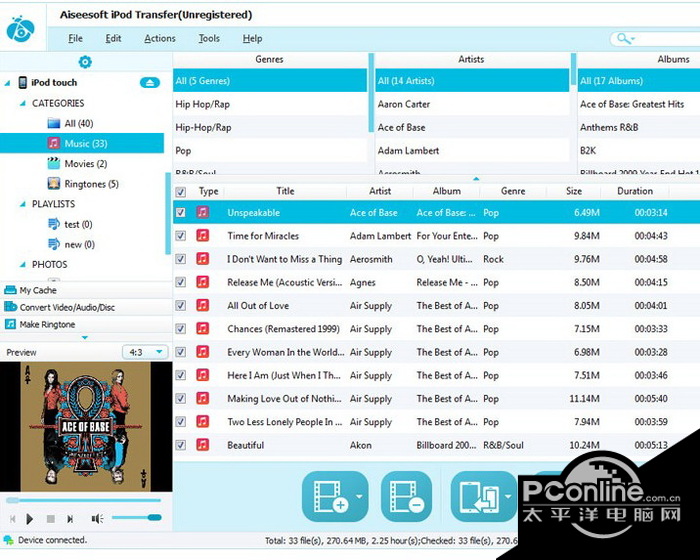The height and width of the screenshot is (560, 700).
Task: Open My Cache
Action: coord(86,290)
